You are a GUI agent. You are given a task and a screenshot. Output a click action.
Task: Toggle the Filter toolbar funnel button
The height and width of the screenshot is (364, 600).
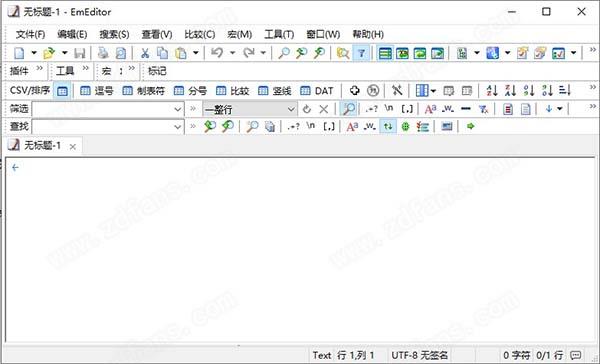point(361,53)
